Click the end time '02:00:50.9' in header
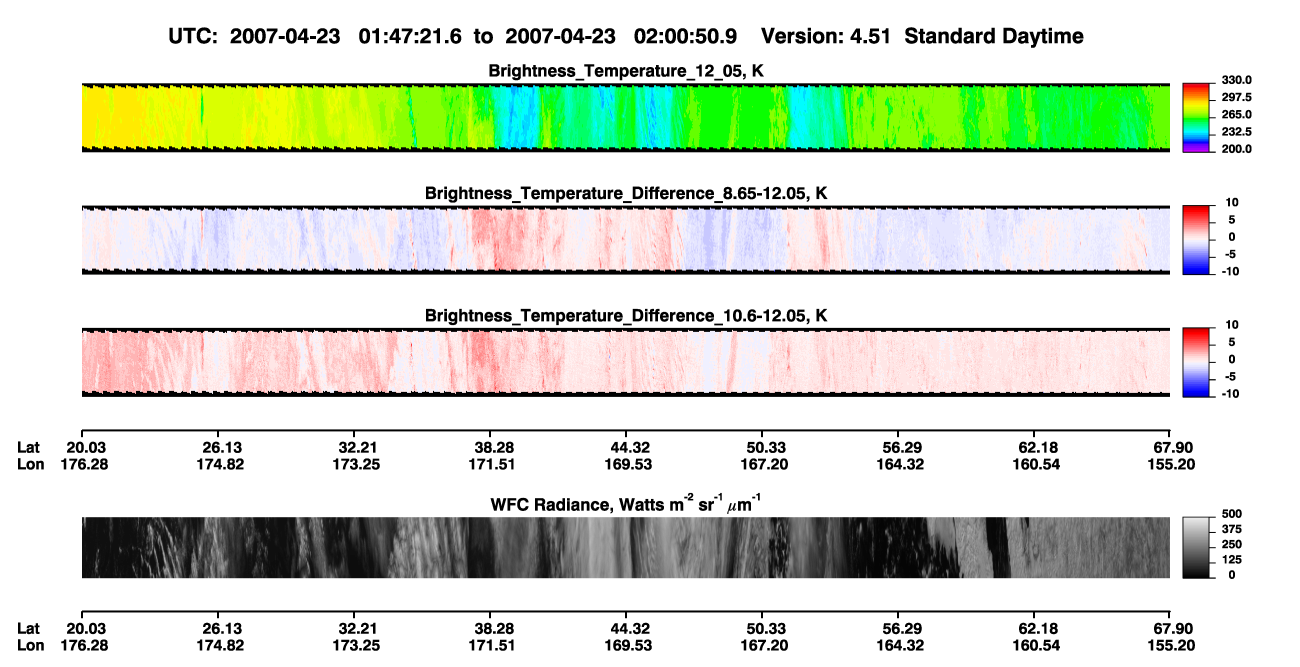1300x667 pixels. [686, 36]
